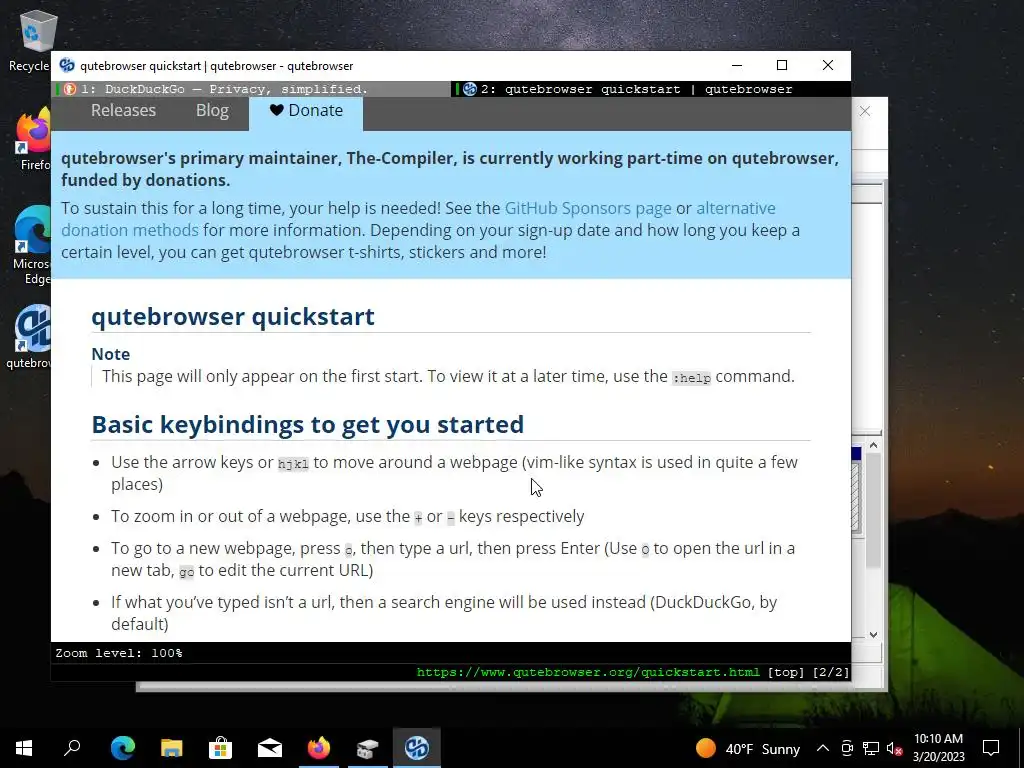Follow the GitHub Sponsors page link

[588, 208]
